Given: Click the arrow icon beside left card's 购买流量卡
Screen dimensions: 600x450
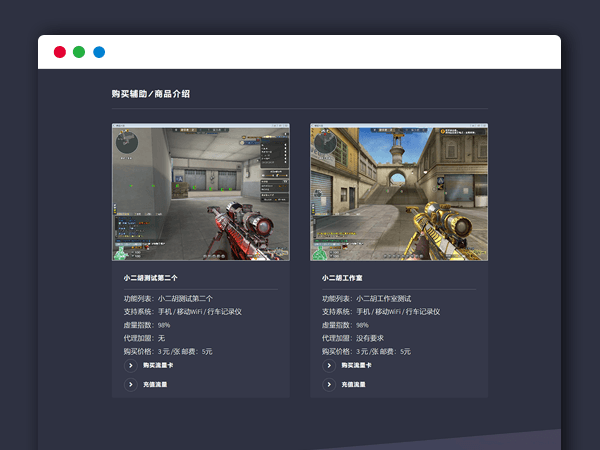Looking at the screenshot, I should pos(130,366).
